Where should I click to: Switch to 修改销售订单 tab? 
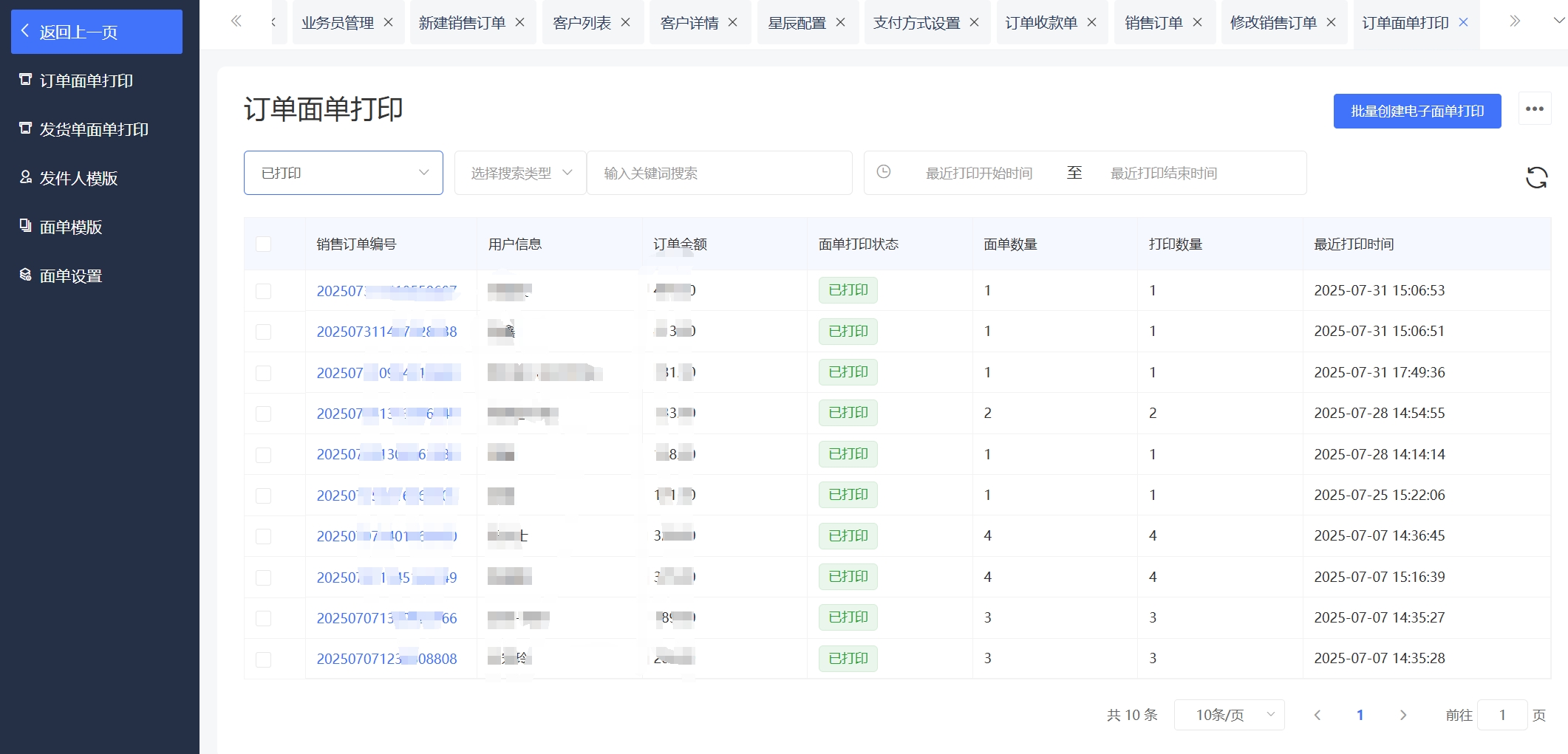[1274, 23]
